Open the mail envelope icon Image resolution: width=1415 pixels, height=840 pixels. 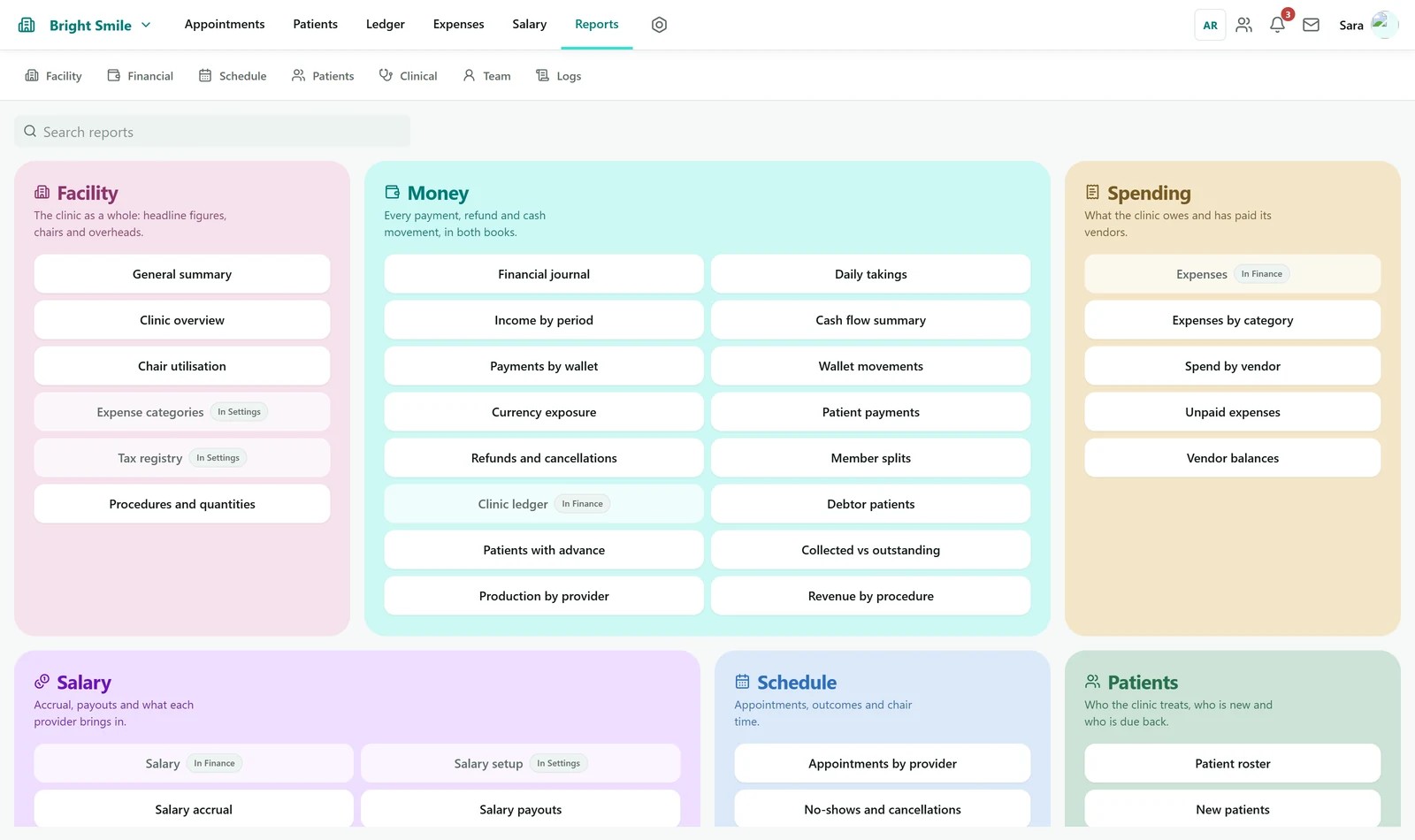(x=1312, y=25)
